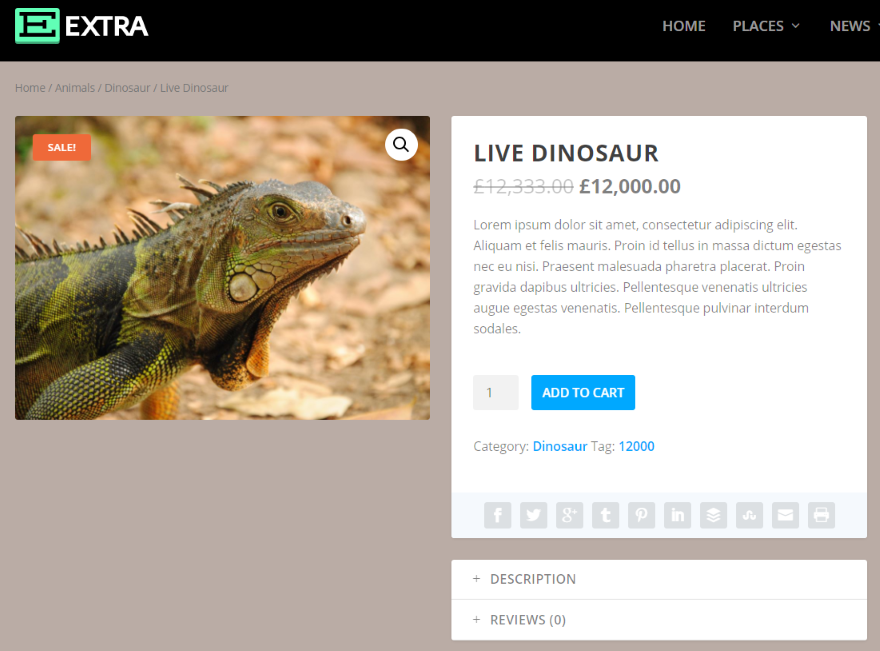Image resolution: width=880 pixels, height=651 pixels.
Task: Pin product with Pinterest icon
Action: (641, 515)
